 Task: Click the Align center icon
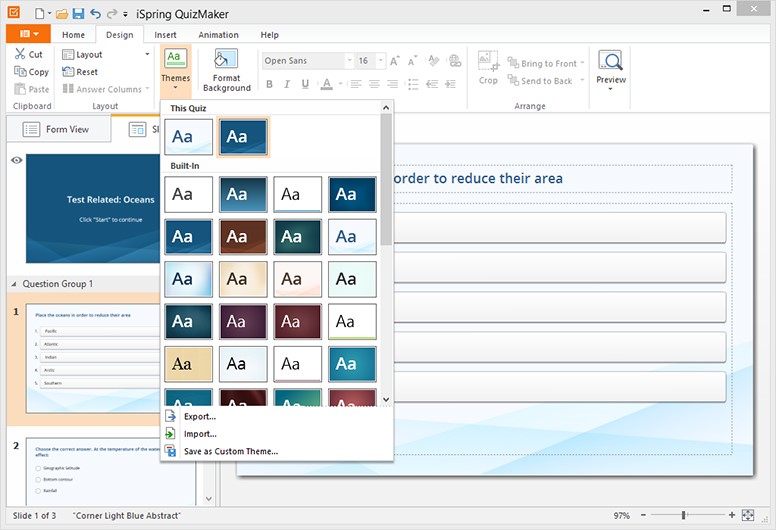(x=374, y=84)
